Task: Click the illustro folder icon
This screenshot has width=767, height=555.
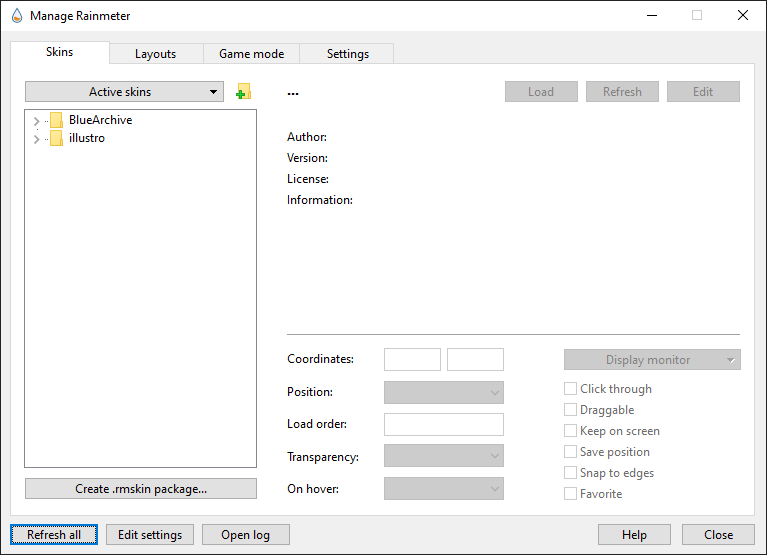Action: pos(56,138)
